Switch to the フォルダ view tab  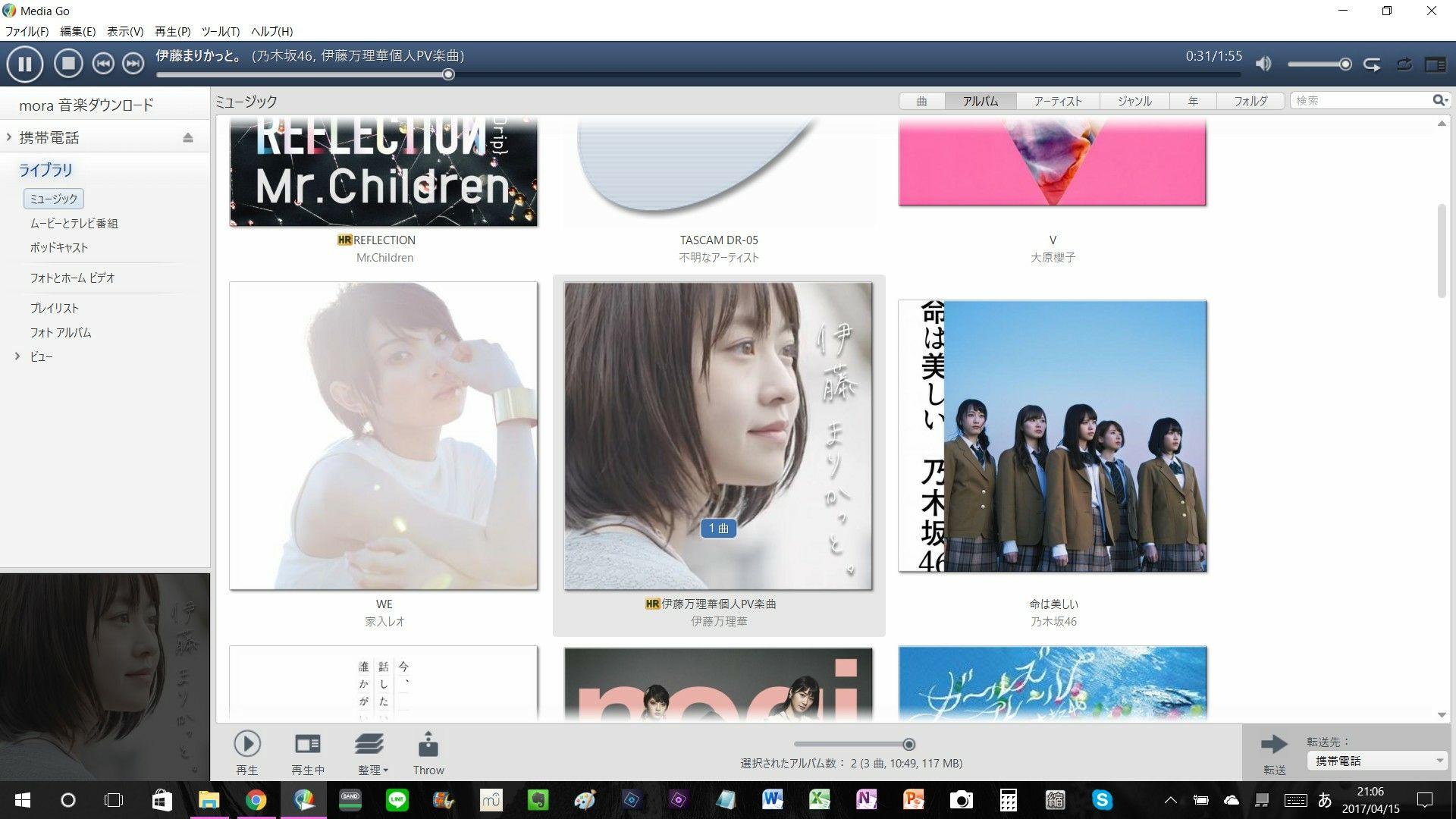coord(1250,101)
